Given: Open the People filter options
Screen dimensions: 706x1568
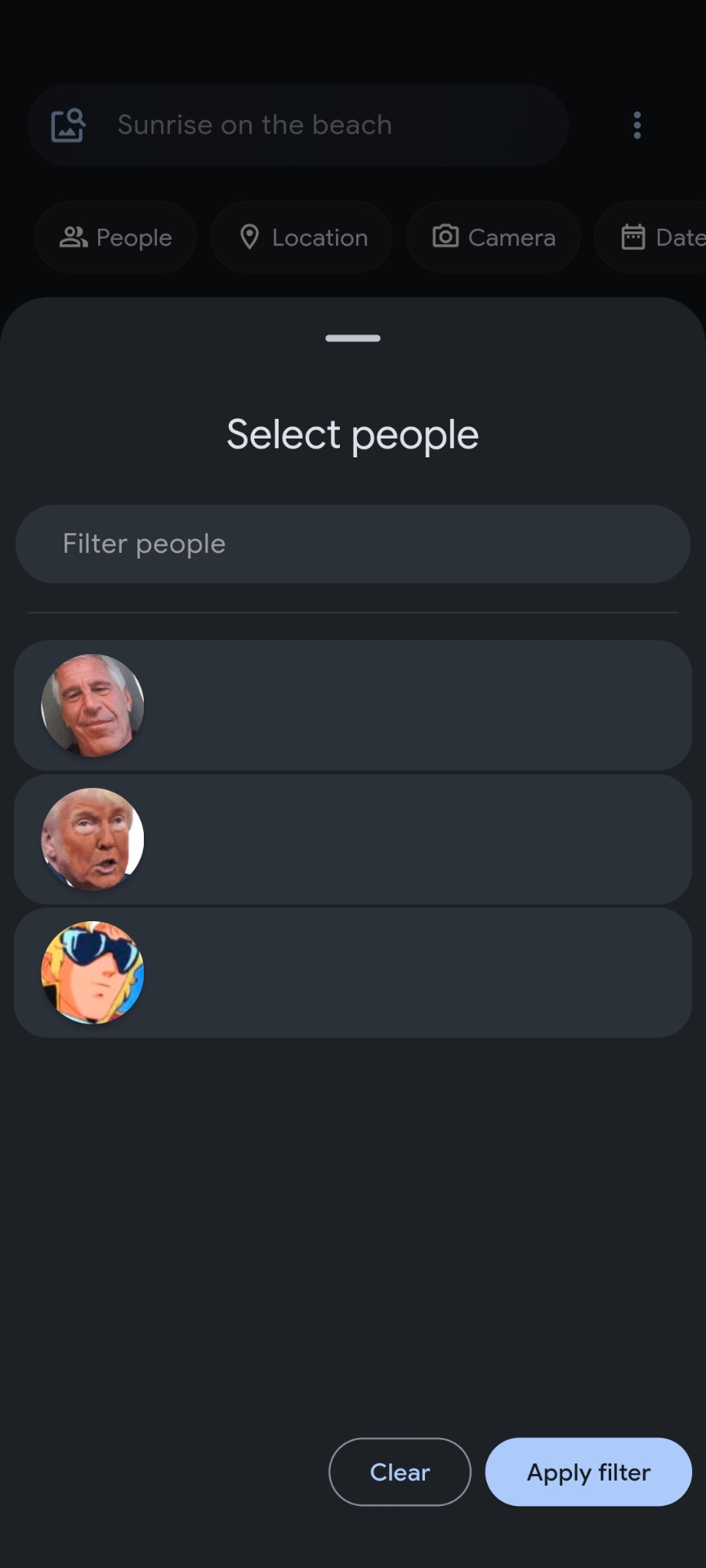Looking at the screenshot, I should pyautogui.click(x=115, y=237).
